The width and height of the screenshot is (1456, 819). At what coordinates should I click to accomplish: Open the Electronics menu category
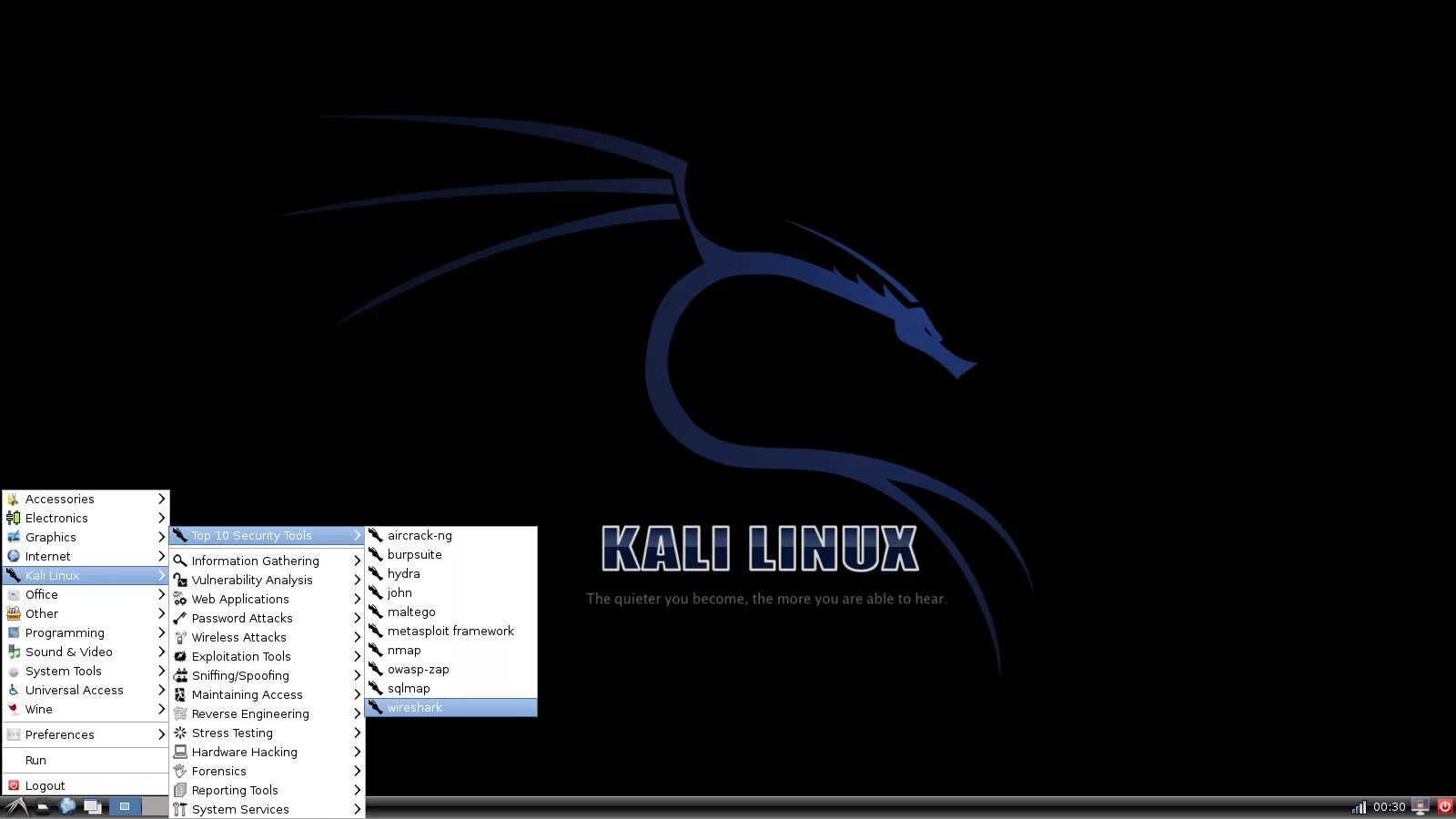tap(86, 518)
